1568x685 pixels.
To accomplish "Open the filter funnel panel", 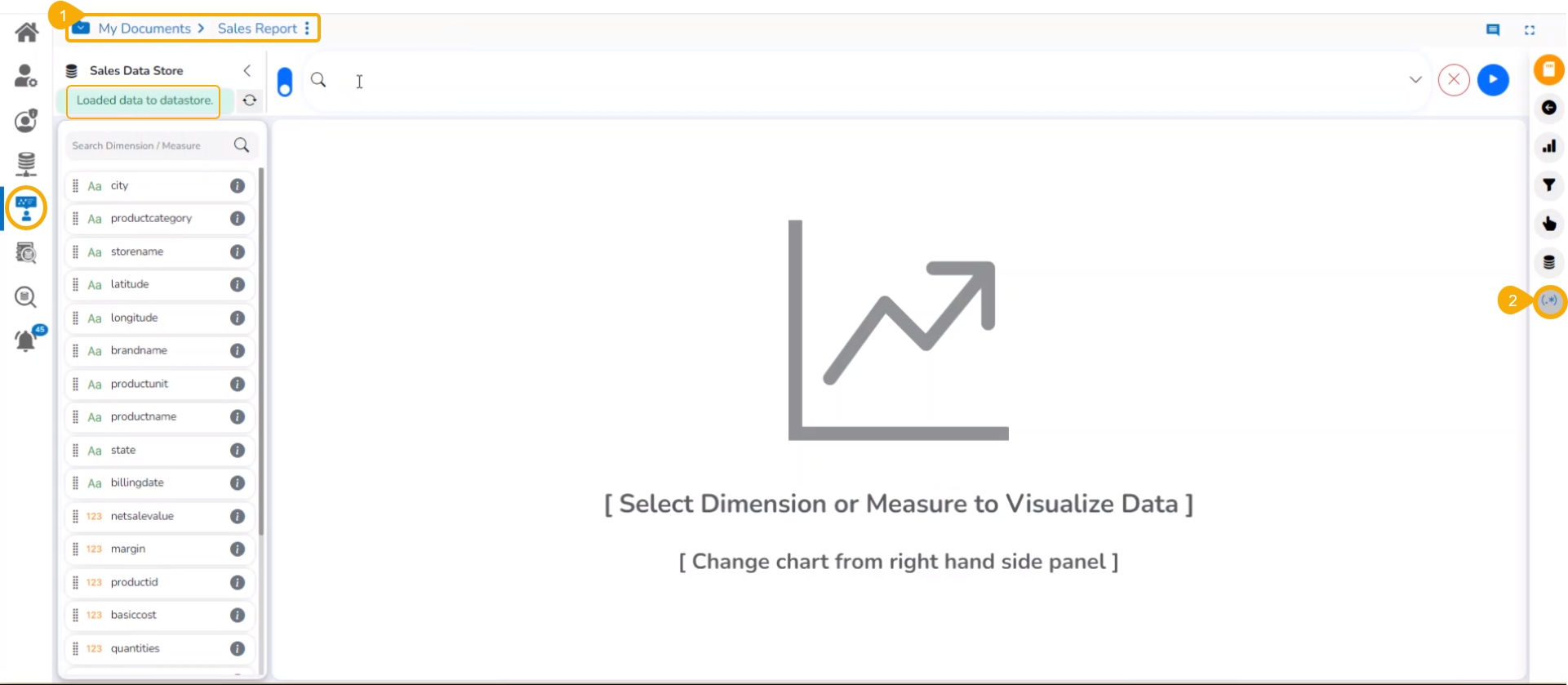I will [x=1548, y=185].
